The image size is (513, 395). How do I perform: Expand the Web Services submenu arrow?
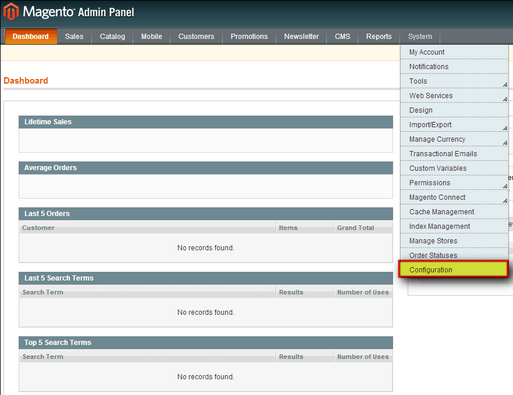(505, 99)
